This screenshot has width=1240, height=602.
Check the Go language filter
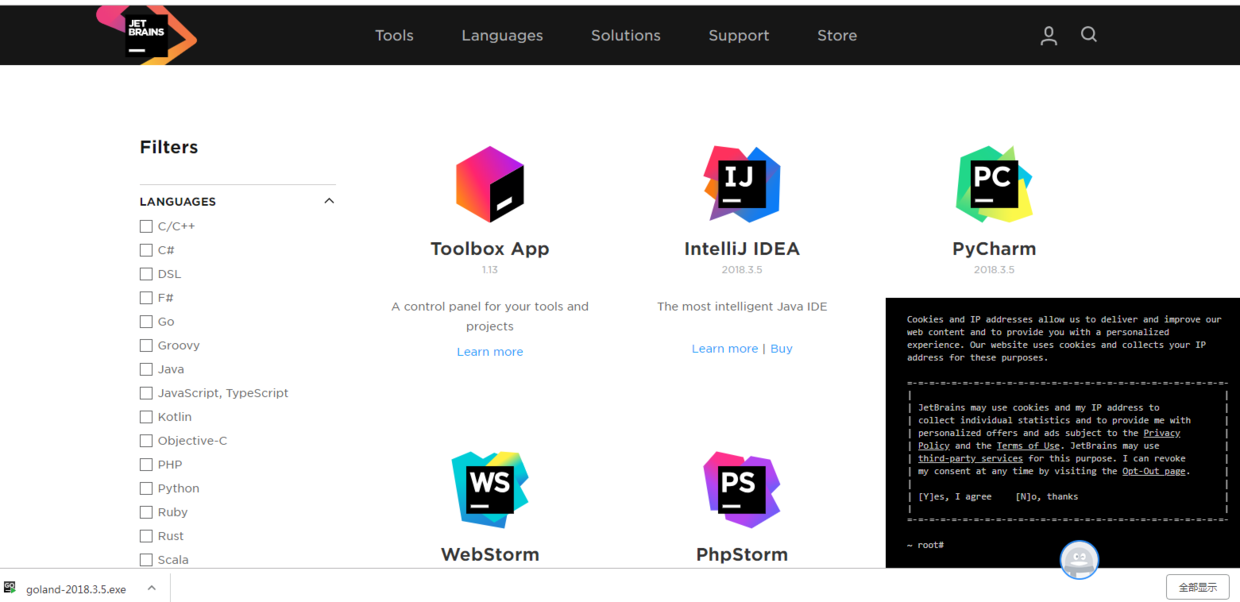146,322
